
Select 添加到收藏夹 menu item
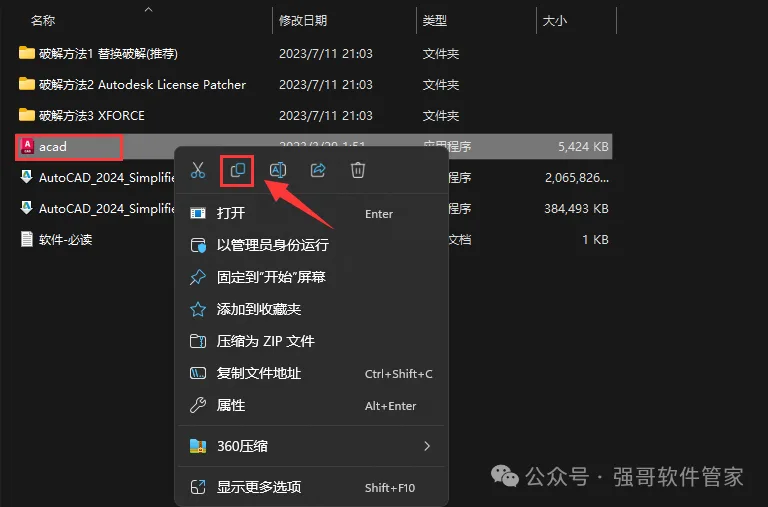(312, 309)
